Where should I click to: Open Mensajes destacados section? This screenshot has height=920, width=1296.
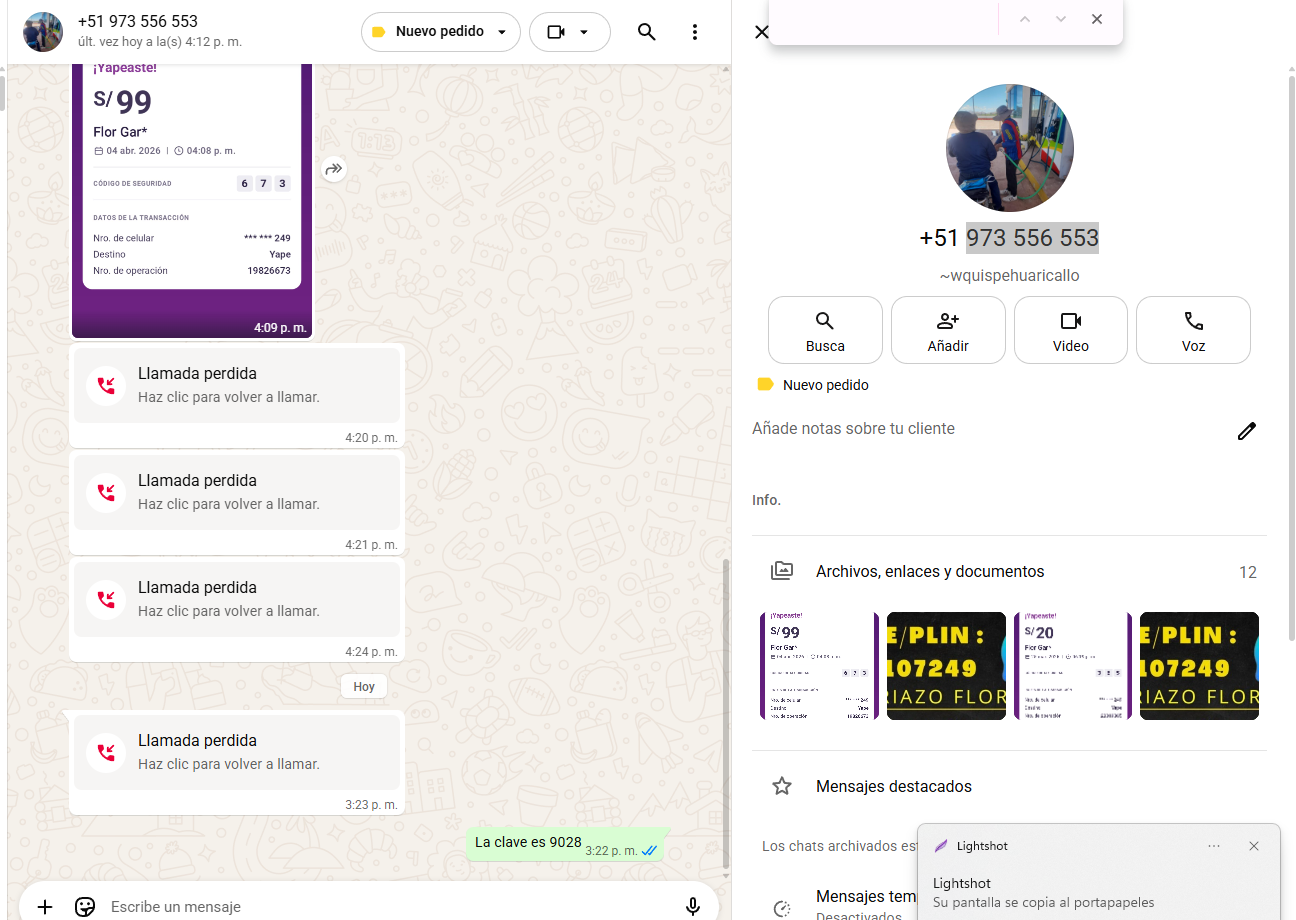click(894, 787)
